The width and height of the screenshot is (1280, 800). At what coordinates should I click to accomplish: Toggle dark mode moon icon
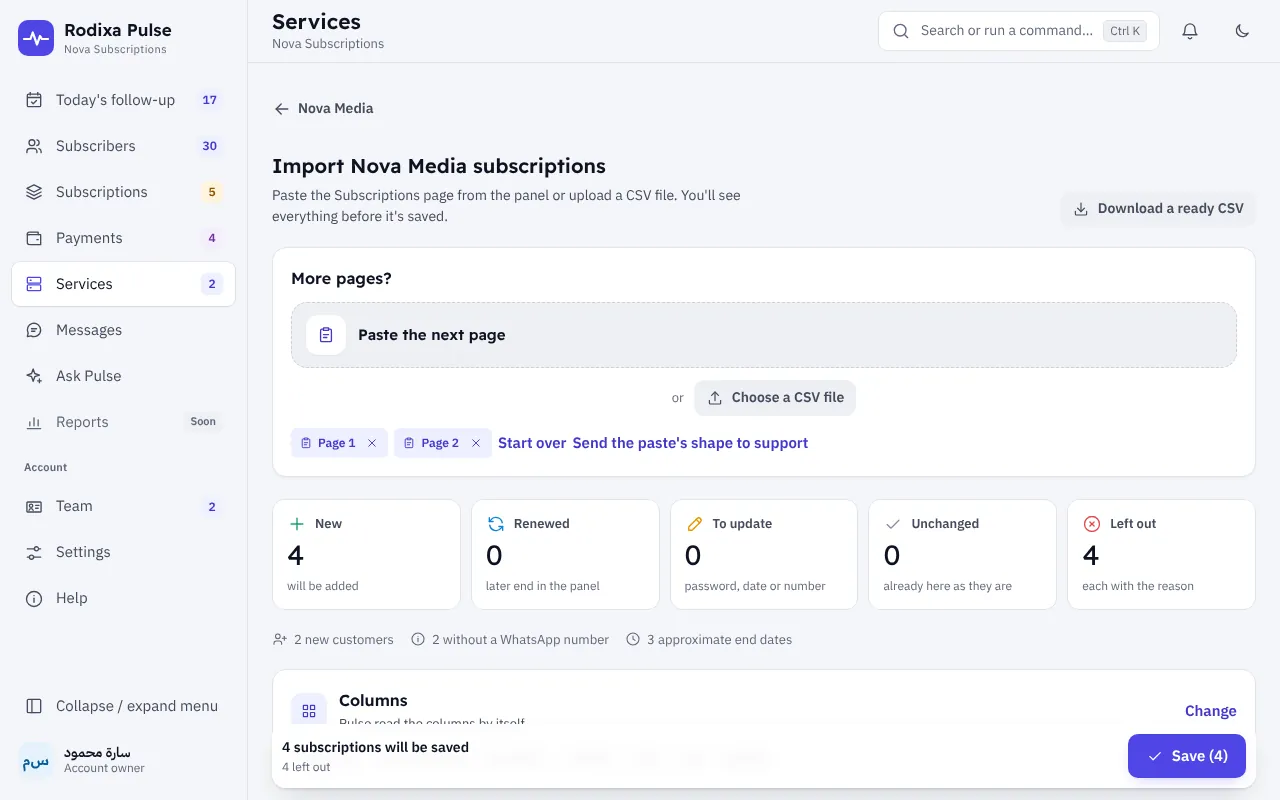1242,31
